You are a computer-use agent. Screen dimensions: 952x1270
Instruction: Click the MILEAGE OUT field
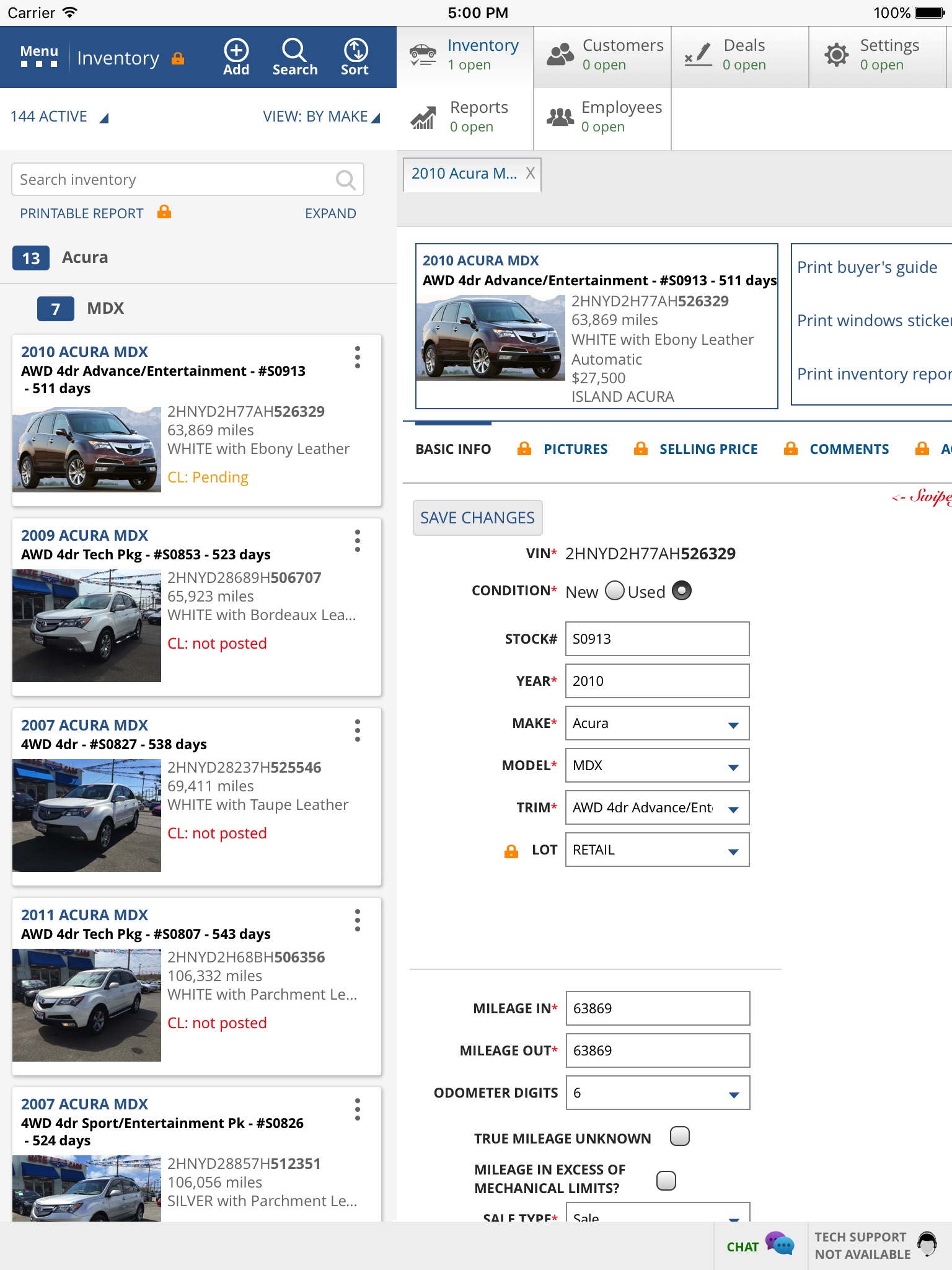click(x=658, y=1050)
